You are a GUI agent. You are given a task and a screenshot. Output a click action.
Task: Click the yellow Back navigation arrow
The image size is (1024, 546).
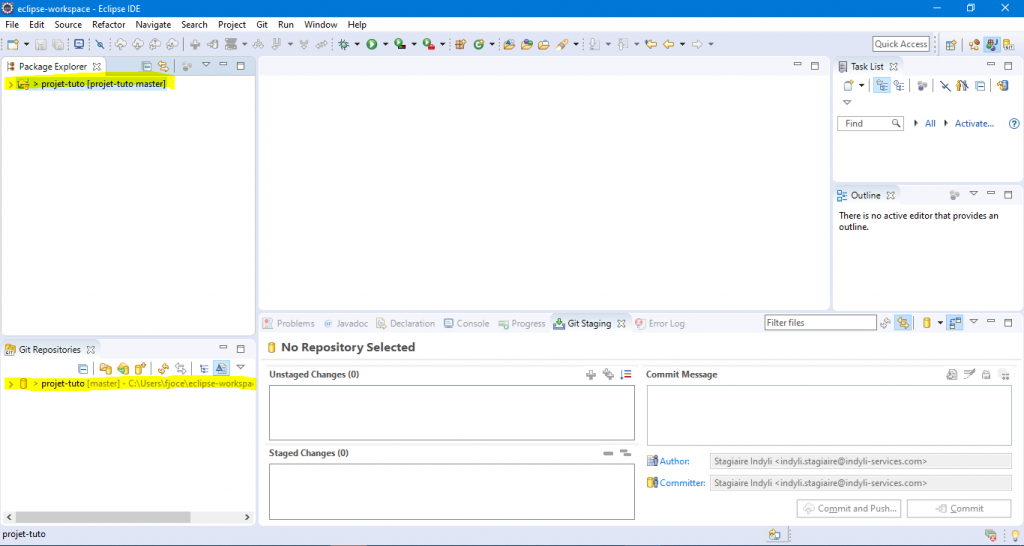(x=668, y=44)
